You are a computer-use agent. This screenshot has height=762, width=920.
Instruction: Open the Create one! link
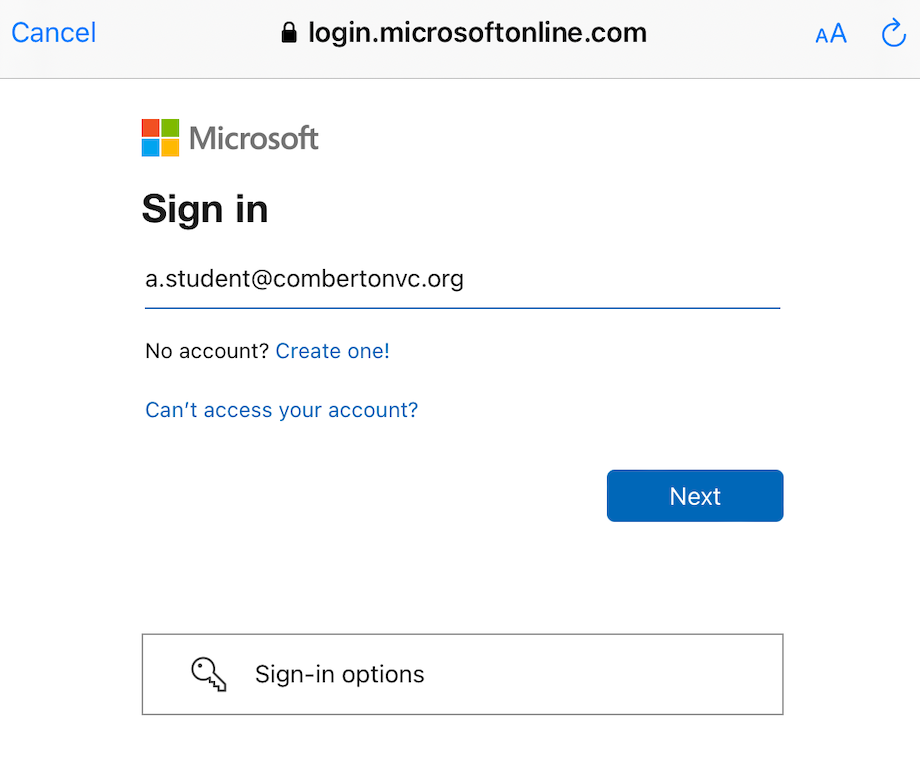pyautogui.click(x=332, y=351)
